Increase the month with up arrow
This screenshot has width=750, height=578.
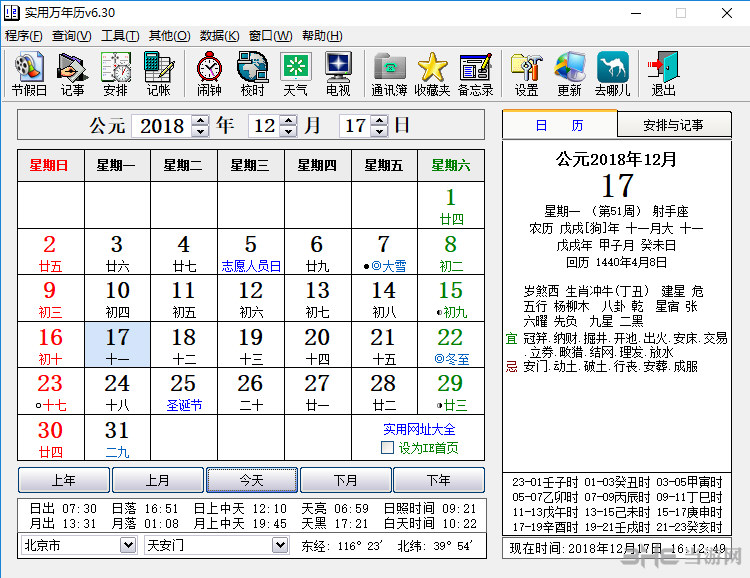(x=288, y=120)
